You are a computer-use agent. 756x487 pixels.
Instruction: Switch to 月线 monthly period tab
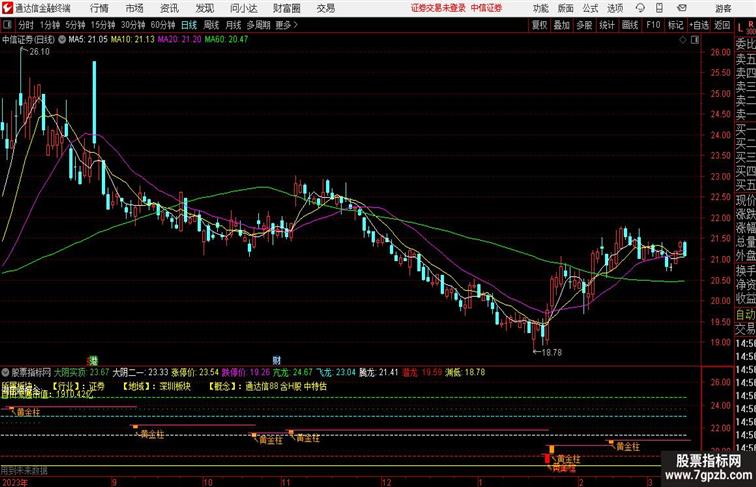point(233,25)
